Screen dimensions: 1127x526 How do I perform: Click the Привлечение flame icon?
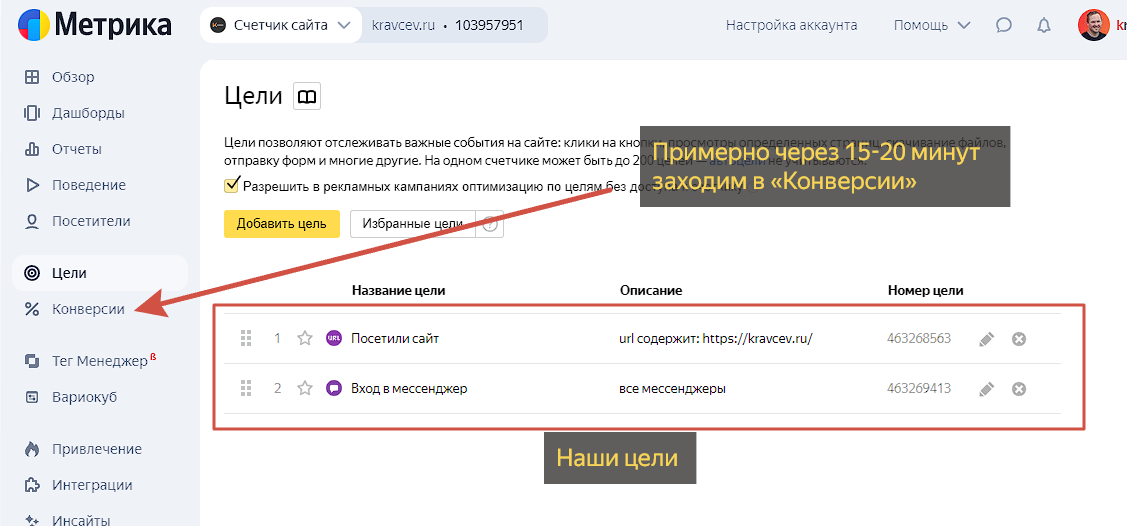(x=32, y=449)
